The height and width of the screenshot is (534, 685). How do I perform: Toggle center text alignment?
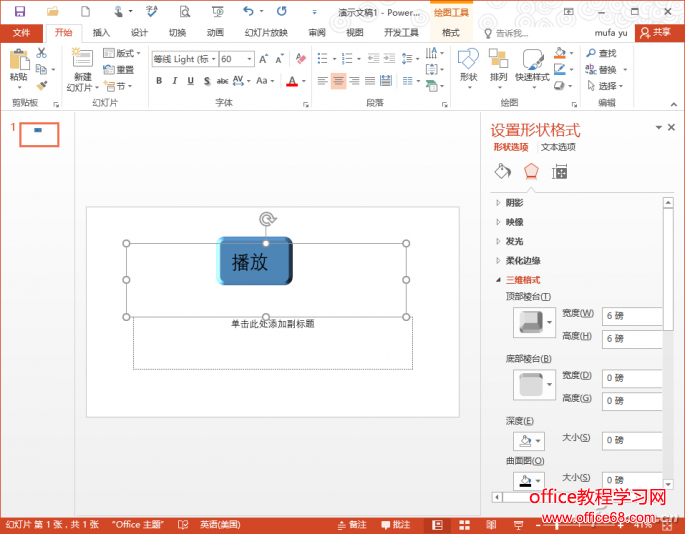click(339, 81)
